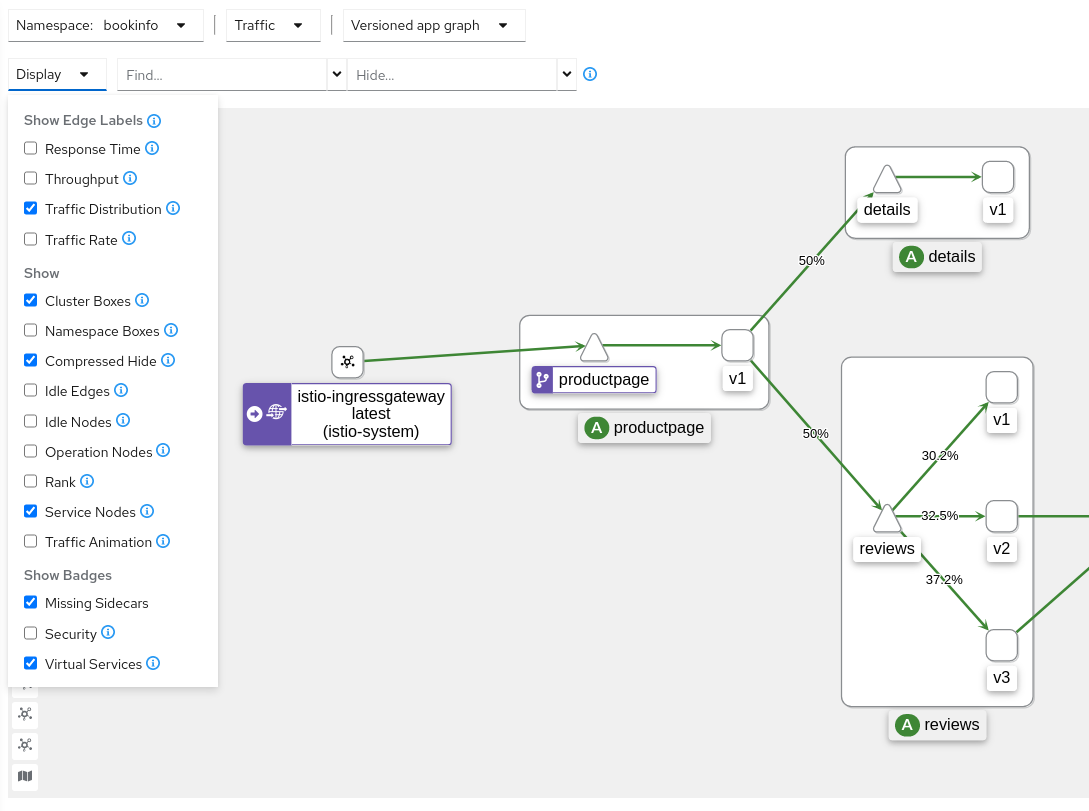Open the graph Legend map icon
Image resolution: width=1089 pixels, height=811 pixels.
(x=24, y=777)
